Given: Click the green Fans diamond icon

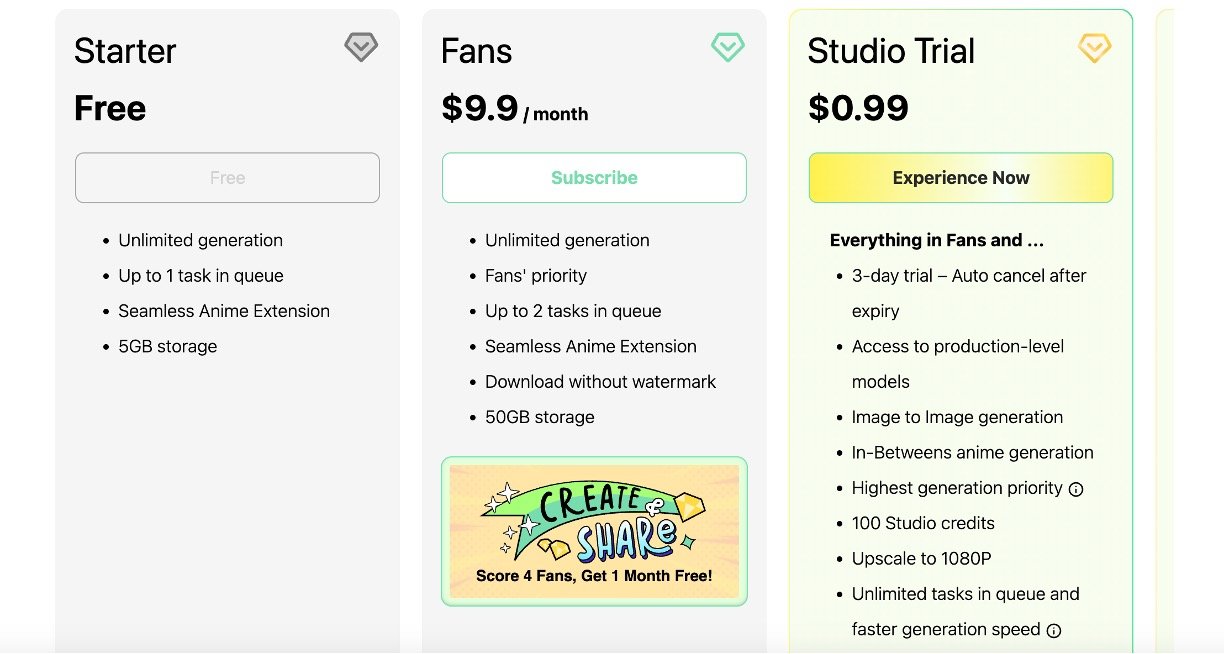Looking at the screenshot, I should point(728,47).
